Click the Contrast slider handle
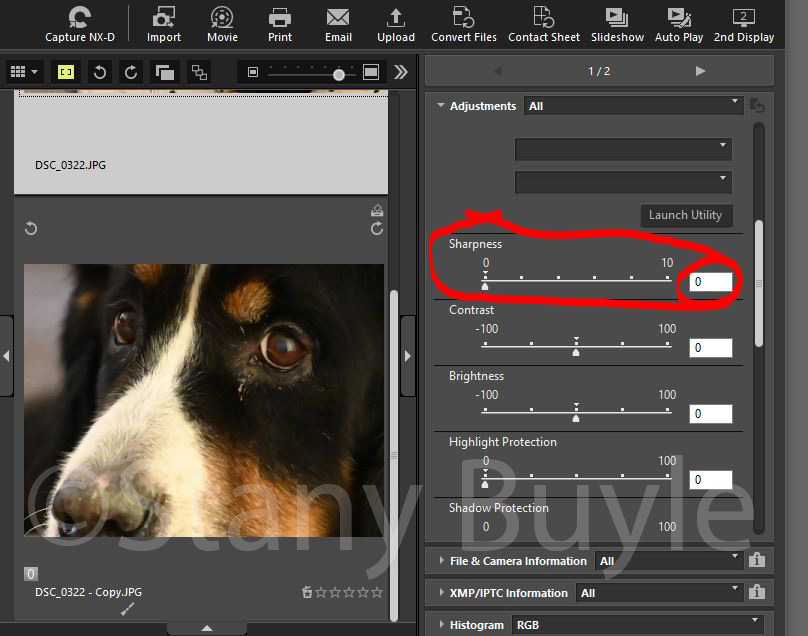Viewport: 808px width, 636px height. tap(576, 351)
